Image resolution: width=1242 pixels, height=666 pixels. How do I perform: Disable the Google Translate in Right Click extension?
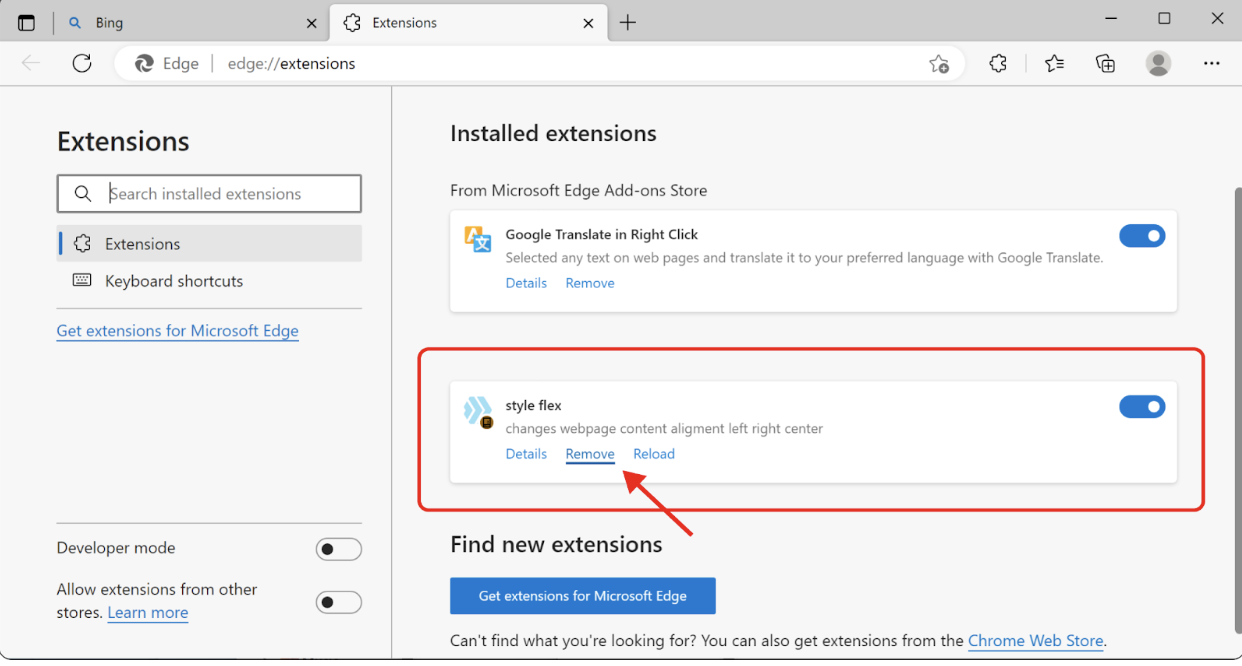point(1142,236)
